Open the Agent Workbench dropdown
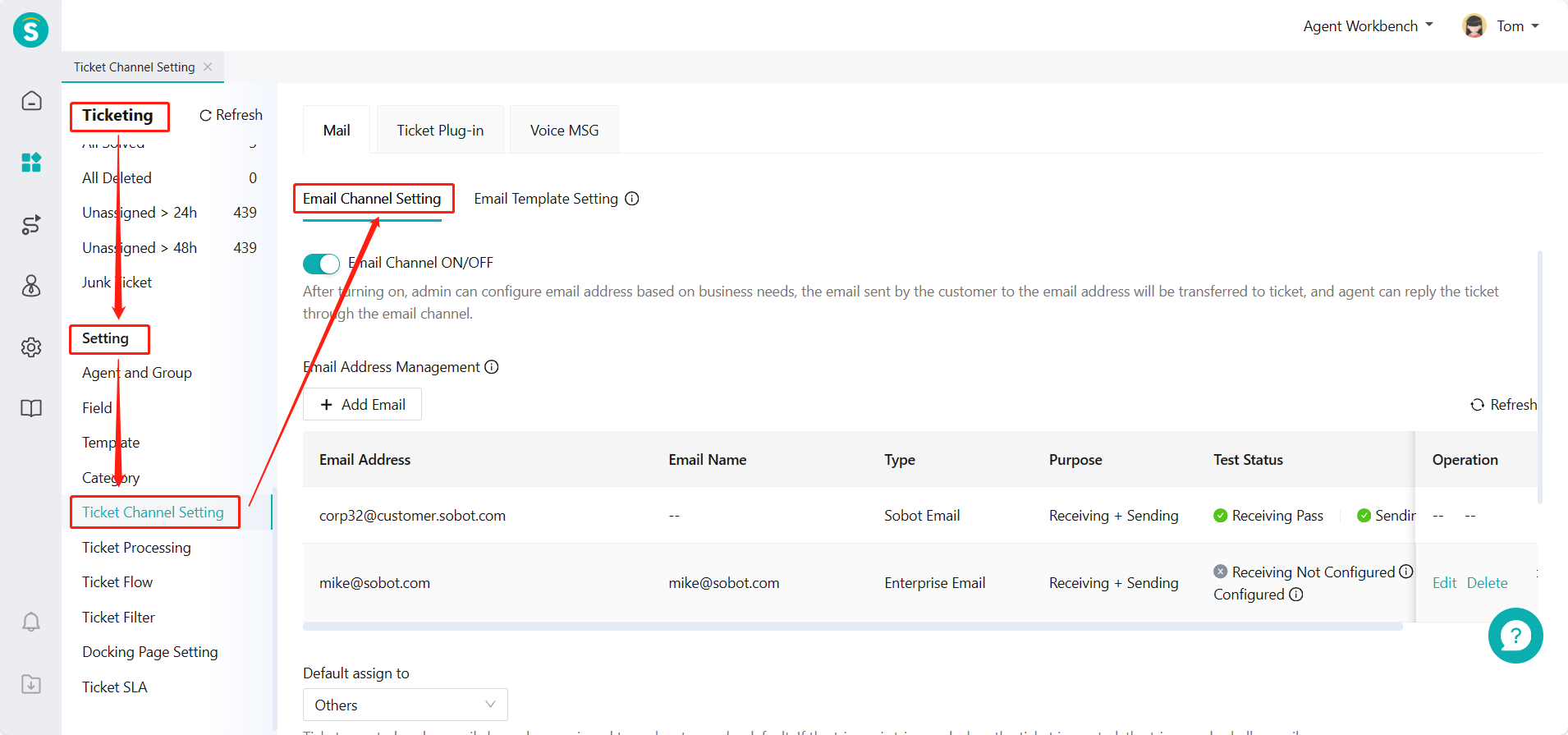The width and height of the screenshot is (1568, 735). pyautogui.click(x=1368, y=26)
